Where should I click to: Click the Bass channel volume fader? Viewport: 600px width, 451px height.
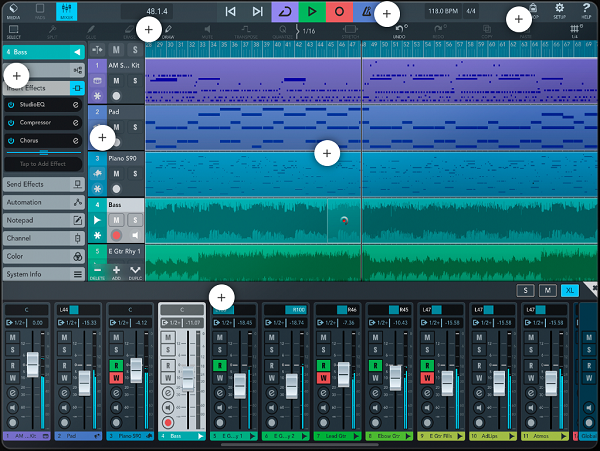[188, 380]
